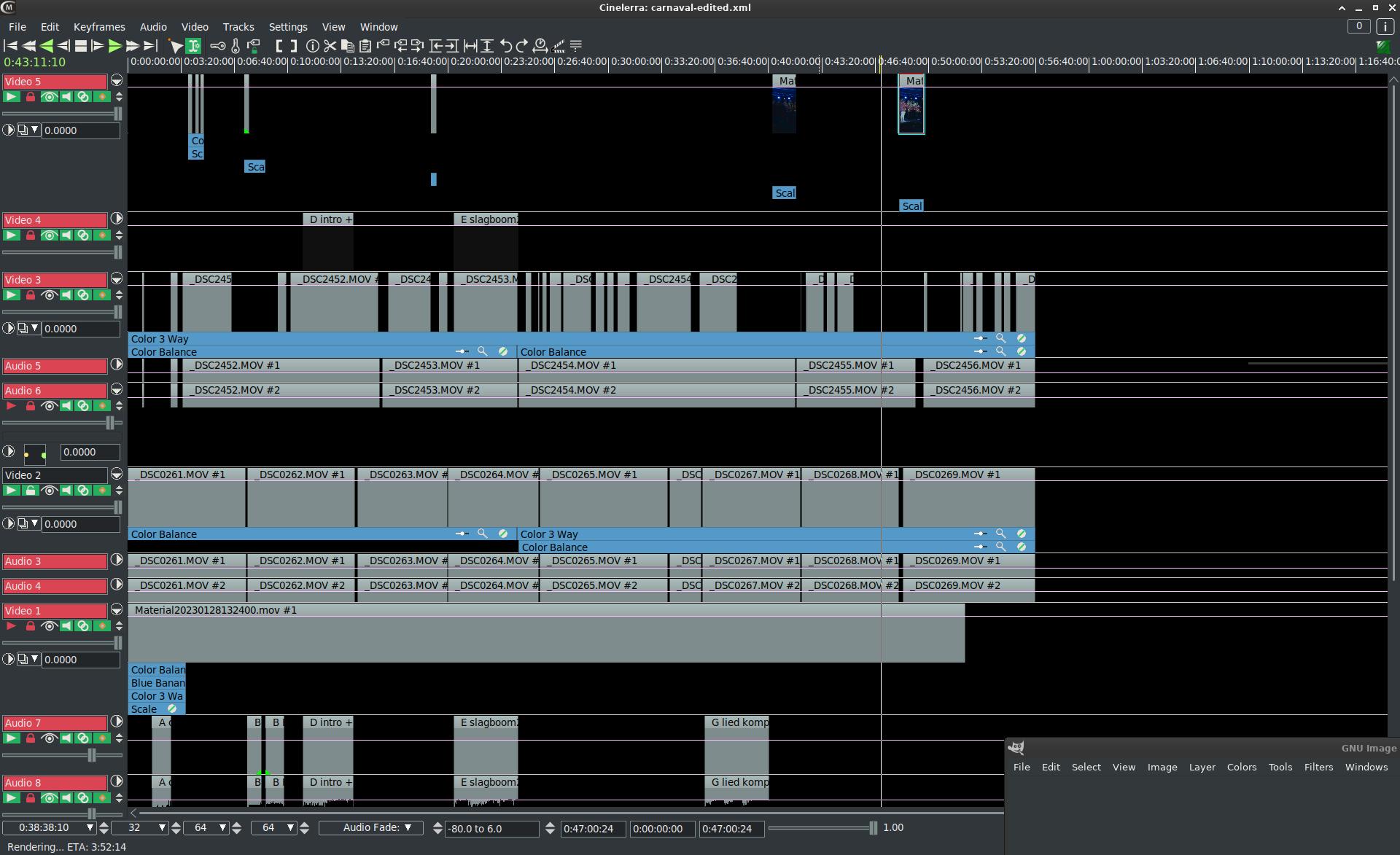1400x855 pixels.
Task: Open the Video 5 overlay mode dropdown
Action: coord(29,130)
